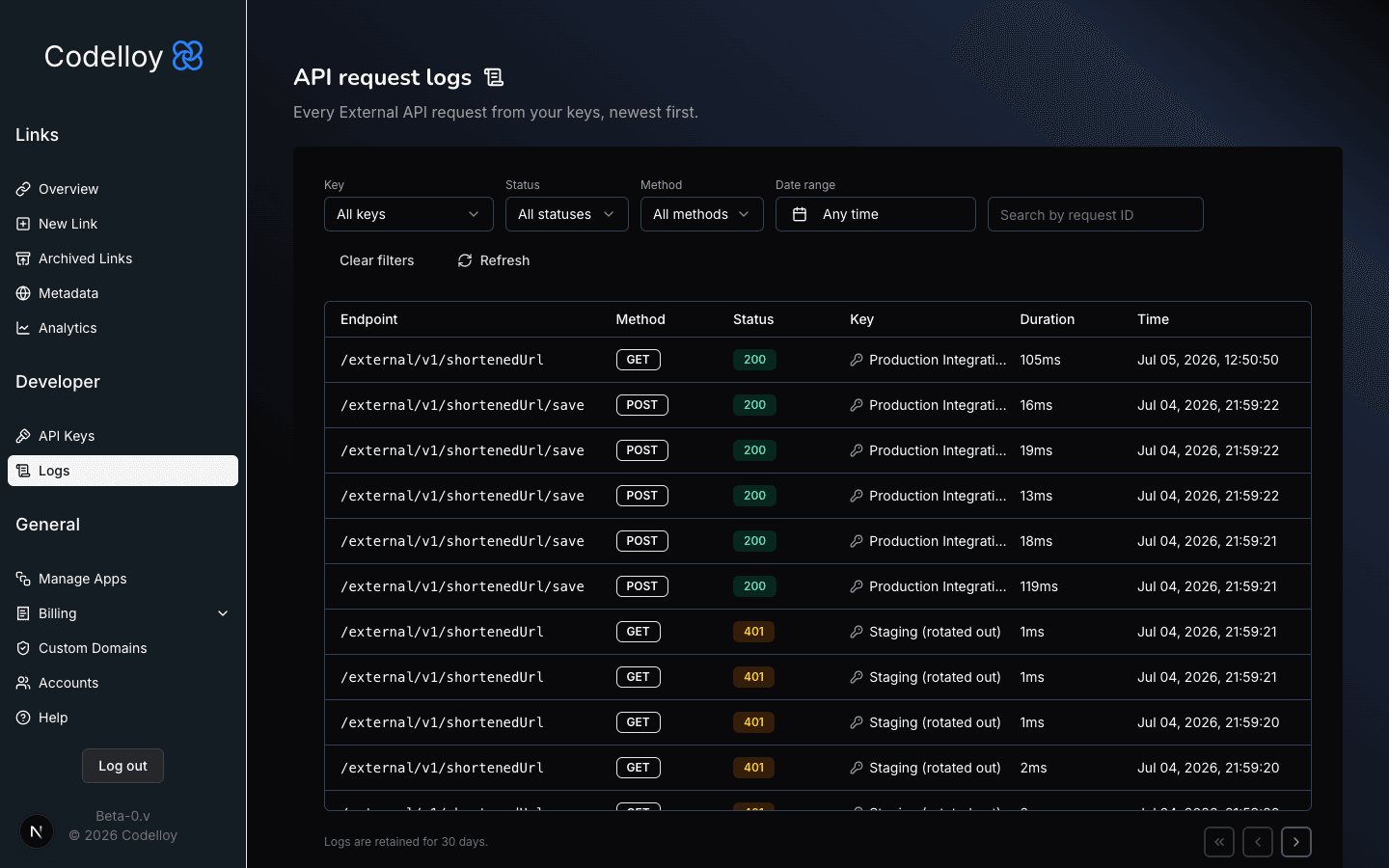Open Archived Links in the sidebar
The image size is (1389, 868).
pyautogui.click(x=123, y=258)
